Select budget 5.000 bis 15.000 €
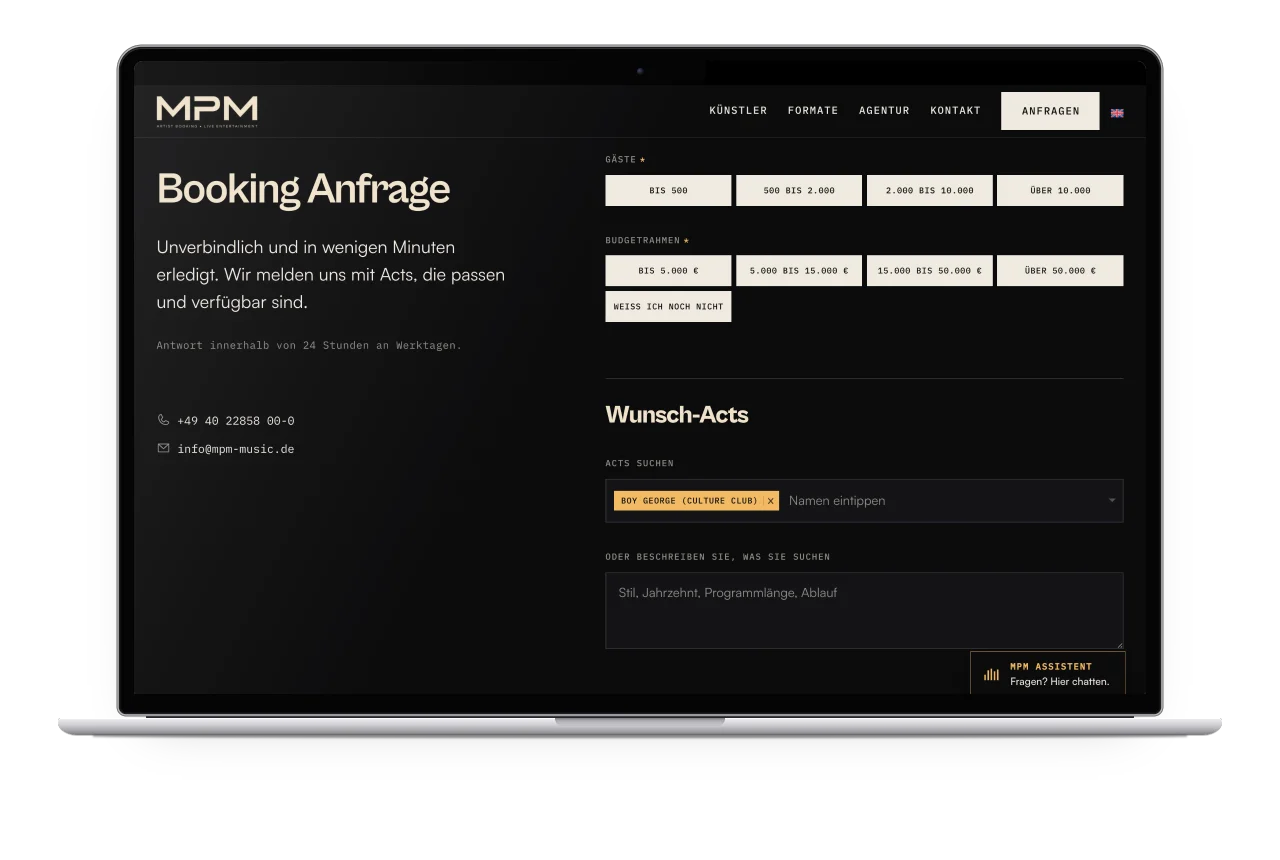This screenshot has width=1280, height=860. 799,270
